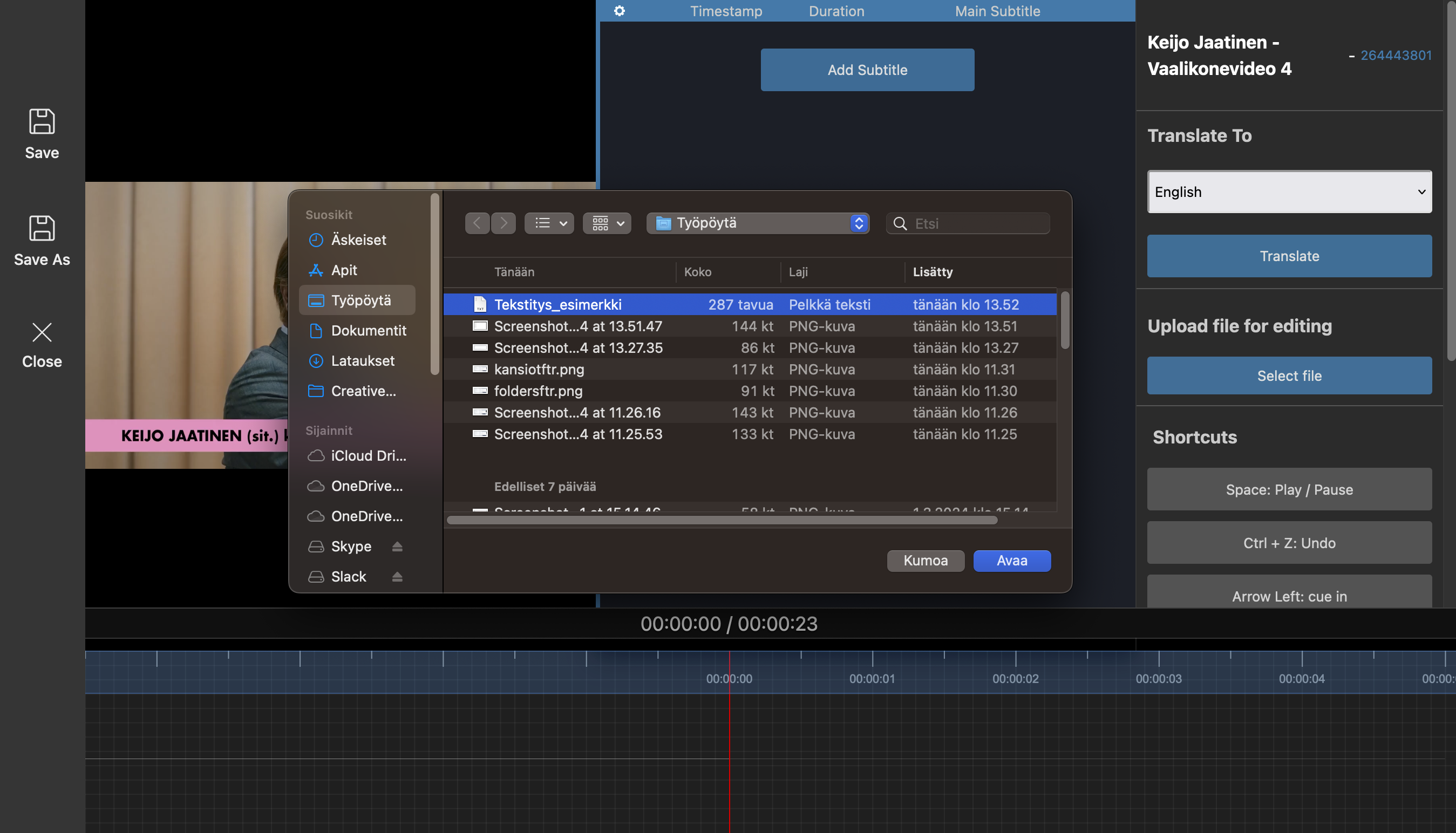Click the horizontal scrollbar in file list
Viewport: 1456px width, 833px height.
click(722, 520)
